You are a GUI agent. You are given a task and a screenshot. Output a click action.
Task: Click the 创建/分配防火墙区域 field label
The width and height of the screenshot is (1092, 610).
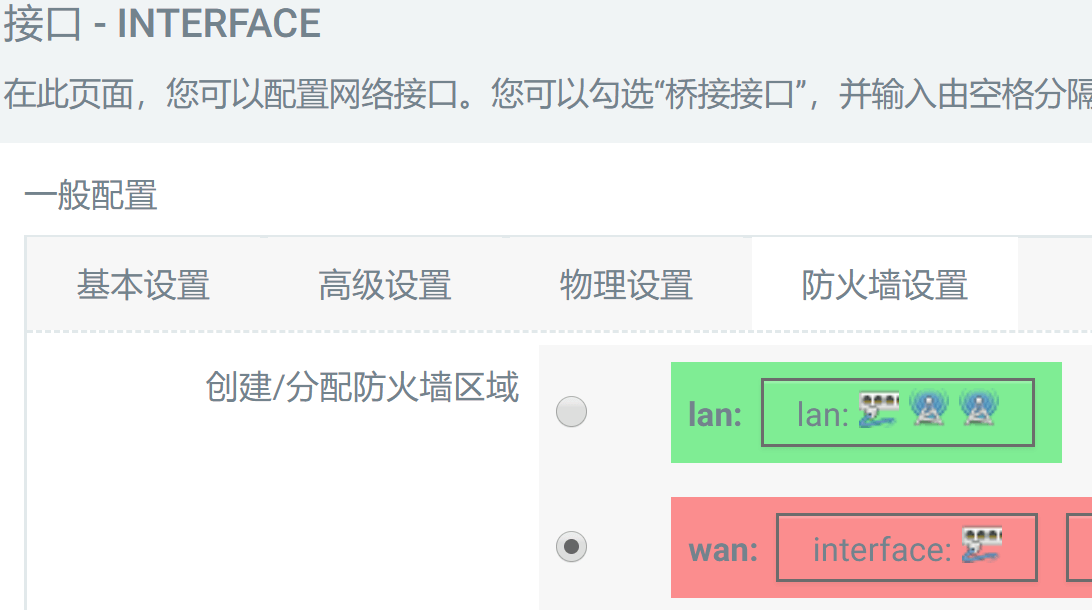[362, 387]
